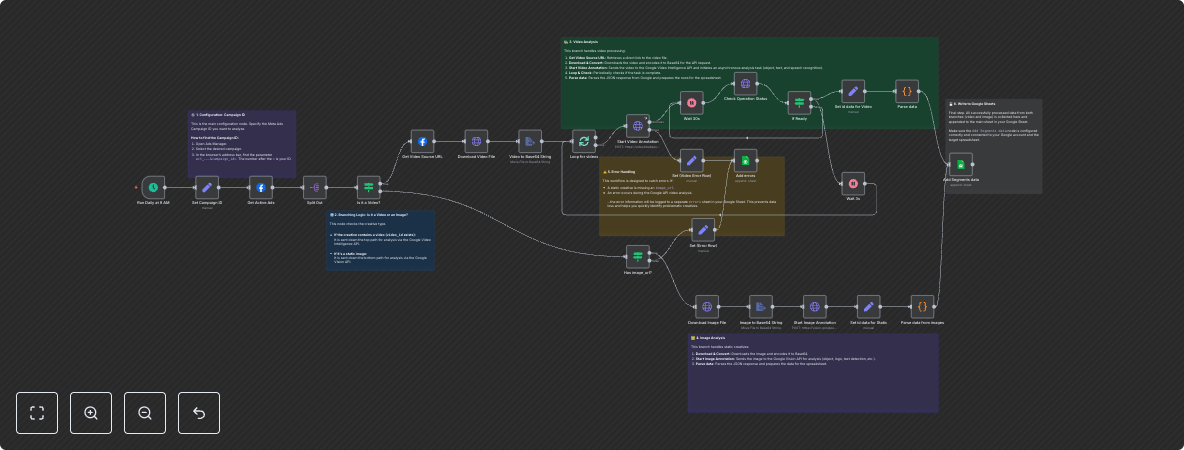
Task: Zoom out of the workflow canvas
Action: tap(145, 413)
